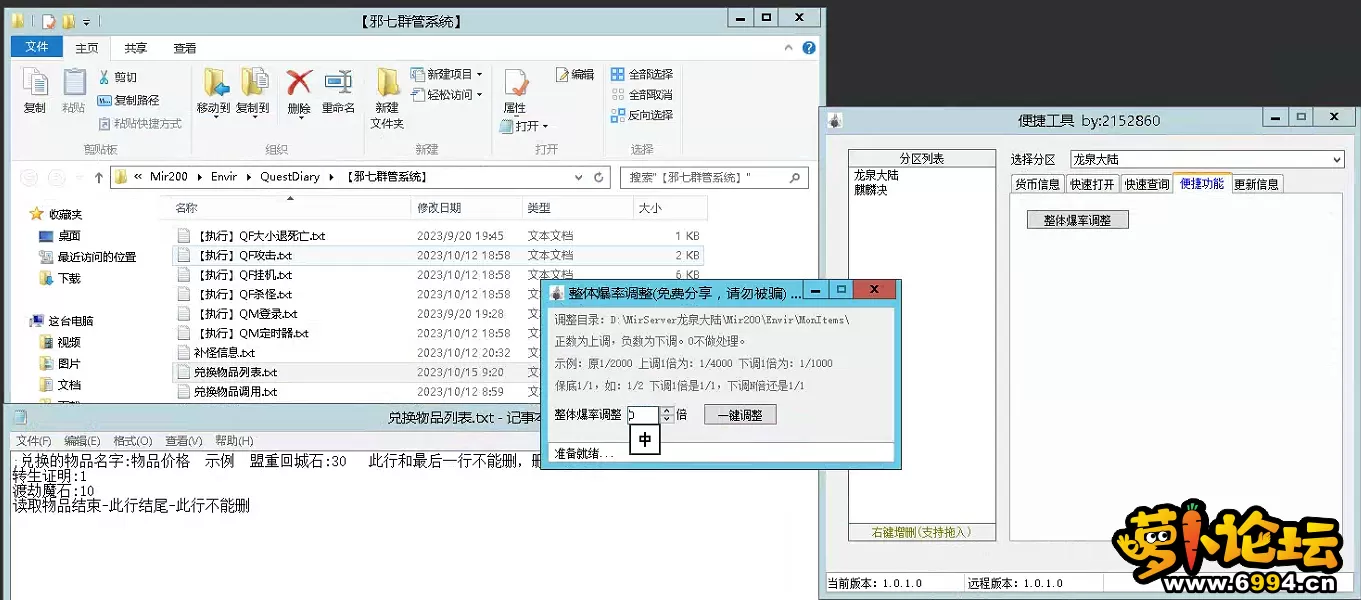Click the address bar refresh icon
Image resolution: width=1361 pixels, height=600 pixels.
click(x=599, y=177)
